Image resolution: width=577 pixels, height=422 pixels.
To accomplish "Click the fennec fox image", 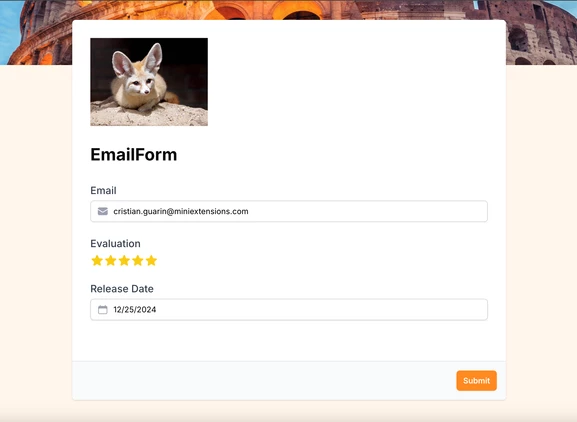I will coord(149,82).
